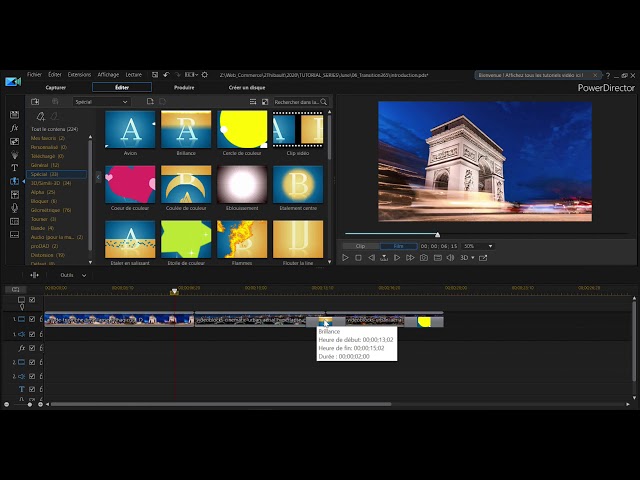Open the Éditer menu
The width and height of the screenshot is (640, 480).
55,75
